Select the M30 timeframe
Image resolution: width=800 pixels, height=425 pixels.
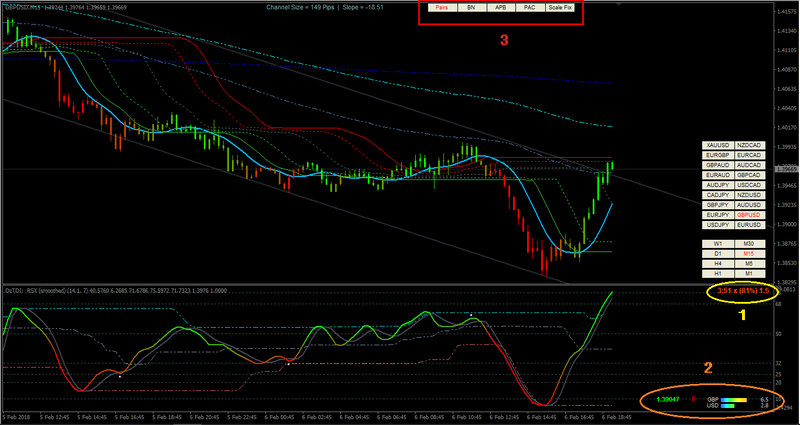(x=750, y=244)
